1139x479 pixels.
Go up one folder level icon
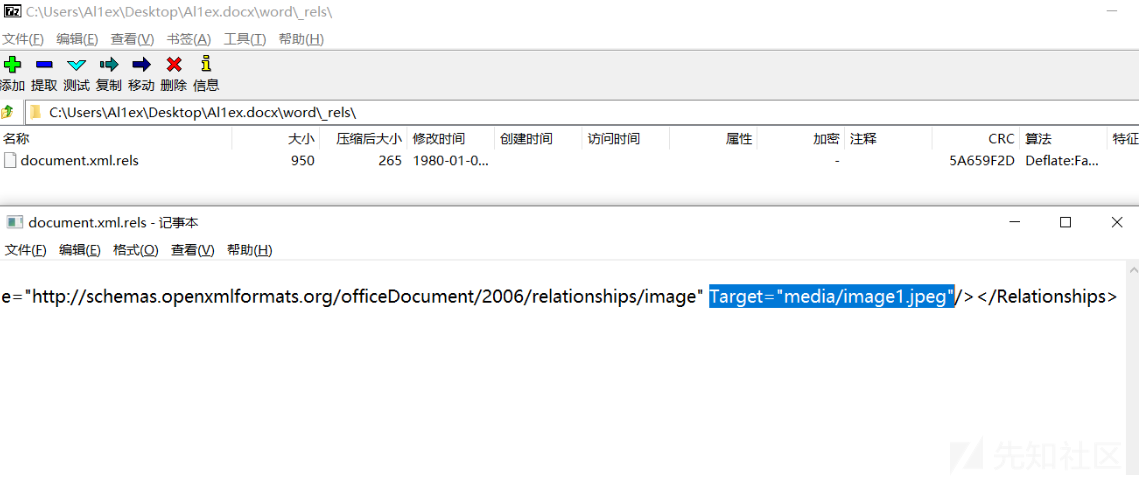pyautogui.click(x=8, y=112)
